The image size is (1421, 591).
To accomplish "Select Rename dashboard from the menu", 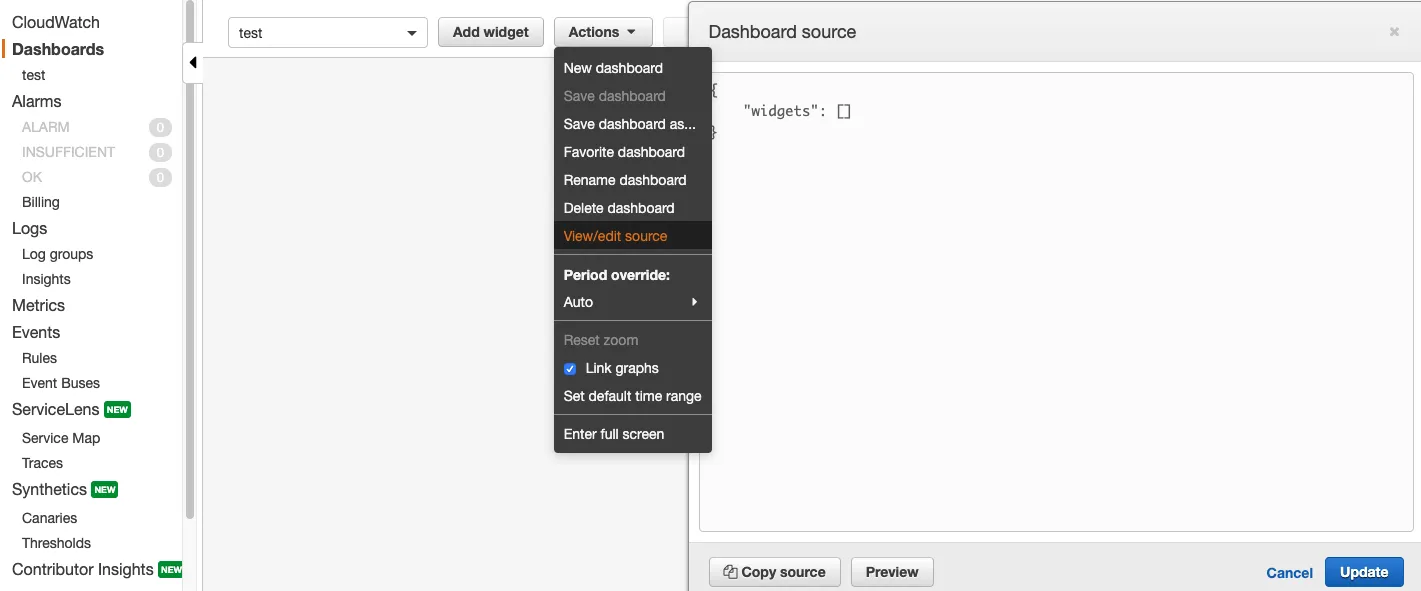I will [625, 180].
